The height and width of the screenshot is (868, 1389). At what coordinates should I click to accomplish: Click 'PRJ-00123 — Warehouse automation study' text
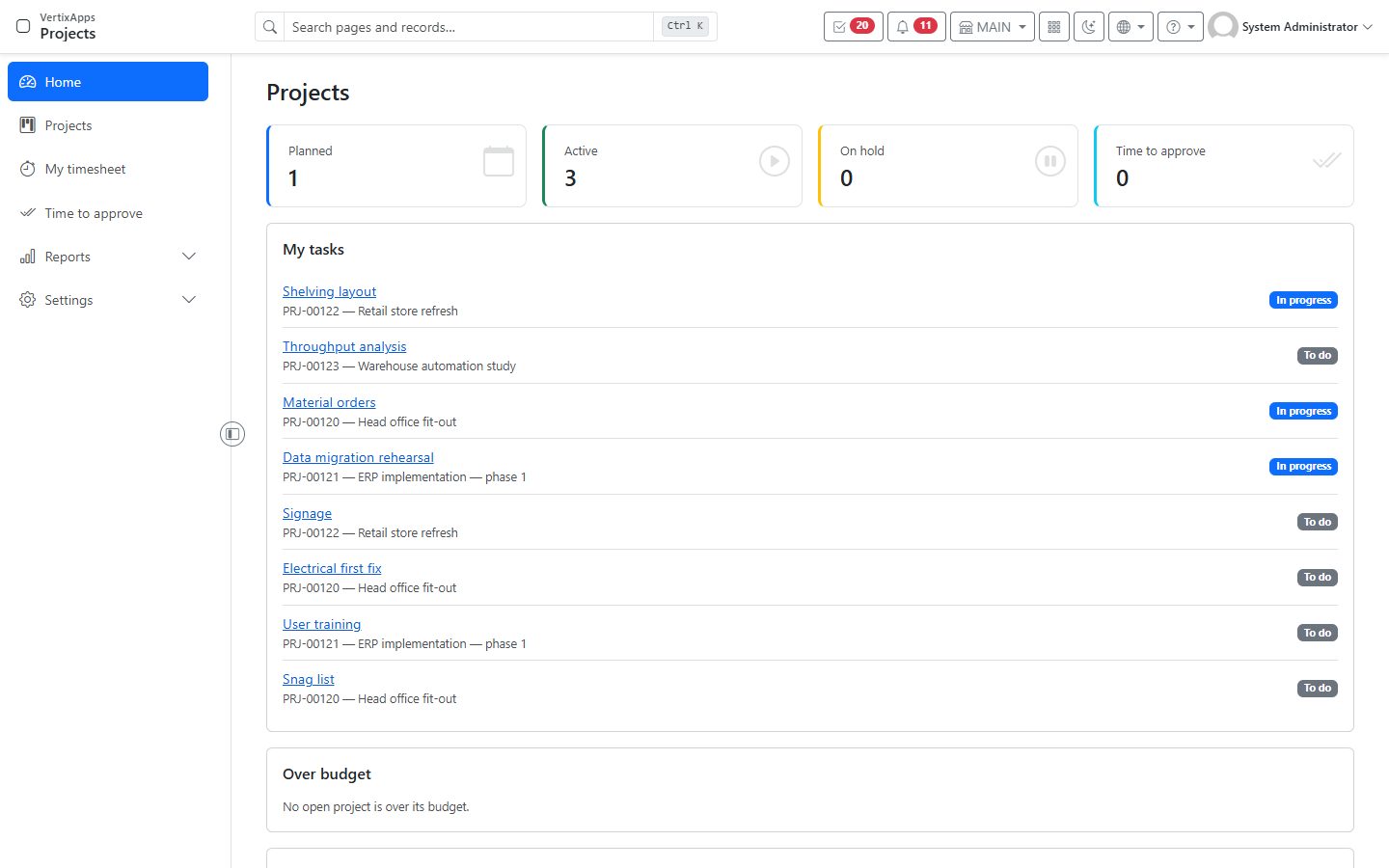pos(399,366)
